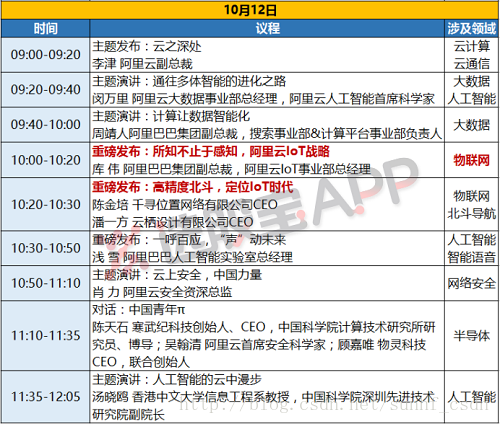Click speaker line 李津 阿里云副总裁
Screen dimensions: 500x424
click(142, 64)
